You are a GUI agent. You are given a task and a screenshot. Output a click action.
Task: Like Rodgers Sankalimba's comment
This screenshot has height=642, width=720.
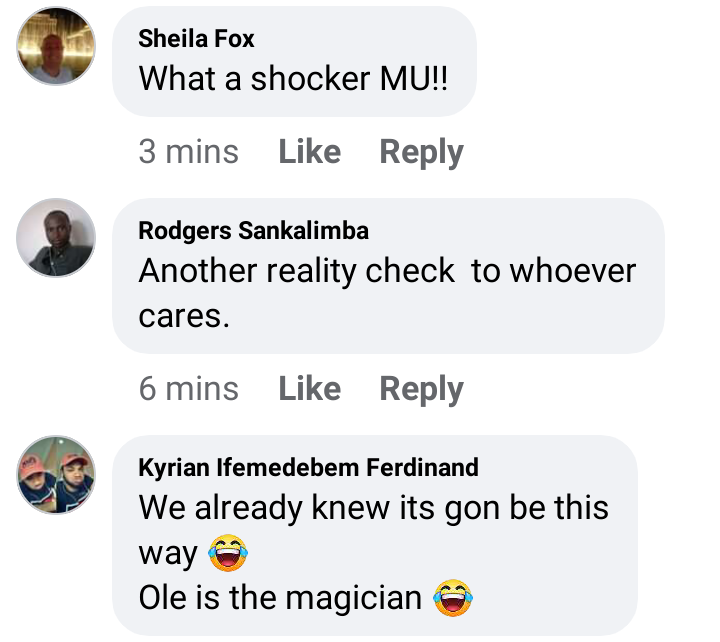[309, 388]
